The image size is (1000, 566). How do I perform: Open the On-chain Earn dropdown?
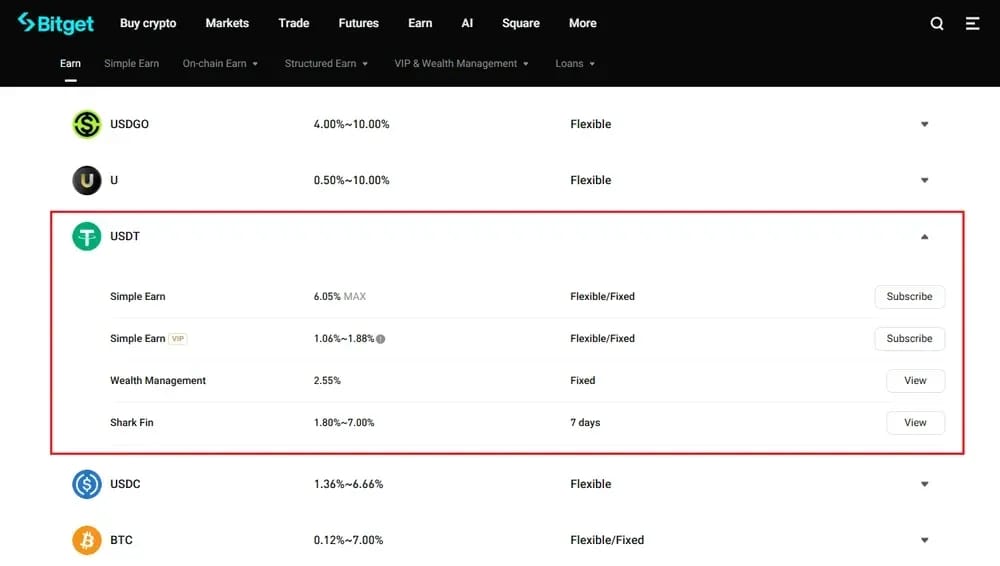[220, 63]
